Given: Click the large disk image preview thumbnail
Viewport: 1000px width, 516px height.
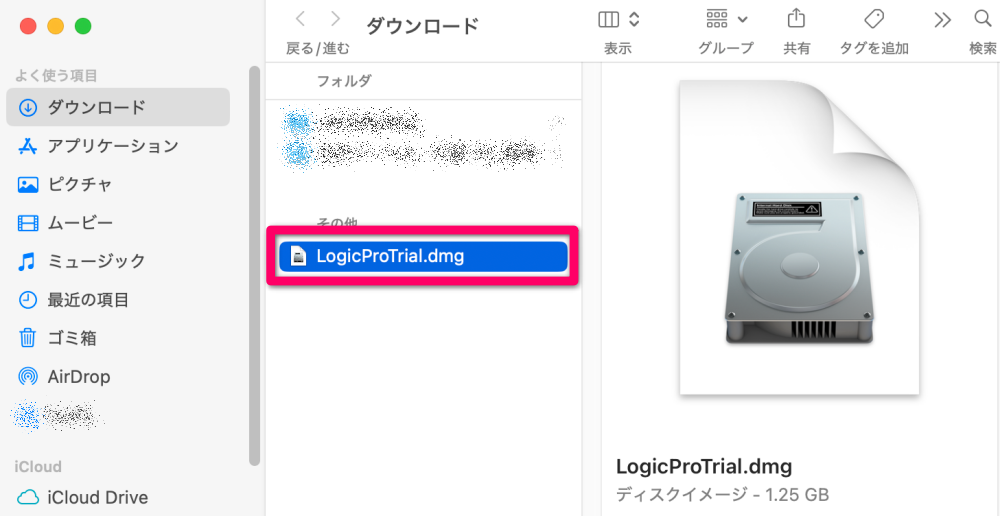Looking at the screenshot, I should pos(799,237).
